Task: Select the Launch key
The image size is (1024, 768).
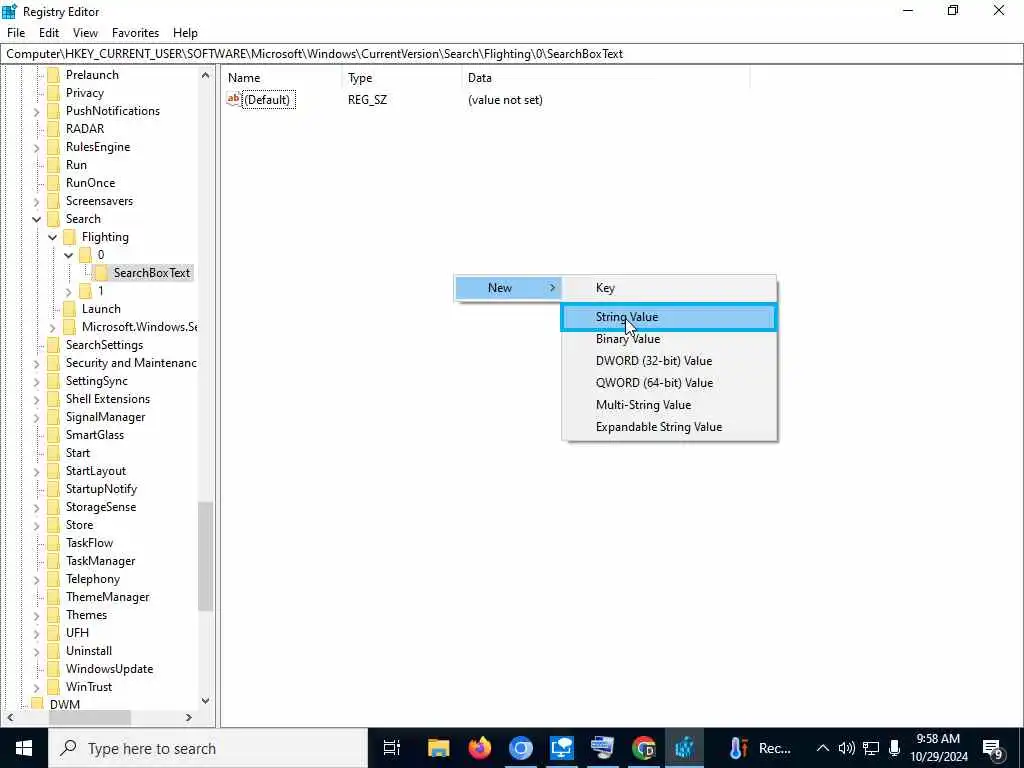Action: click(x=101, y=309)
